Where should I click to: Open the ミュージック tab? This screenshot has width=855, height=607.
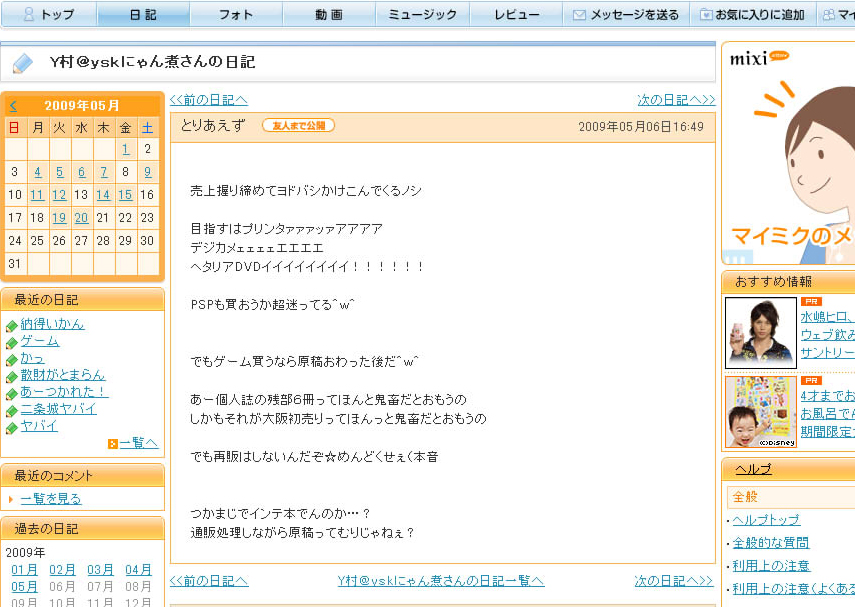tap(422, 15)
